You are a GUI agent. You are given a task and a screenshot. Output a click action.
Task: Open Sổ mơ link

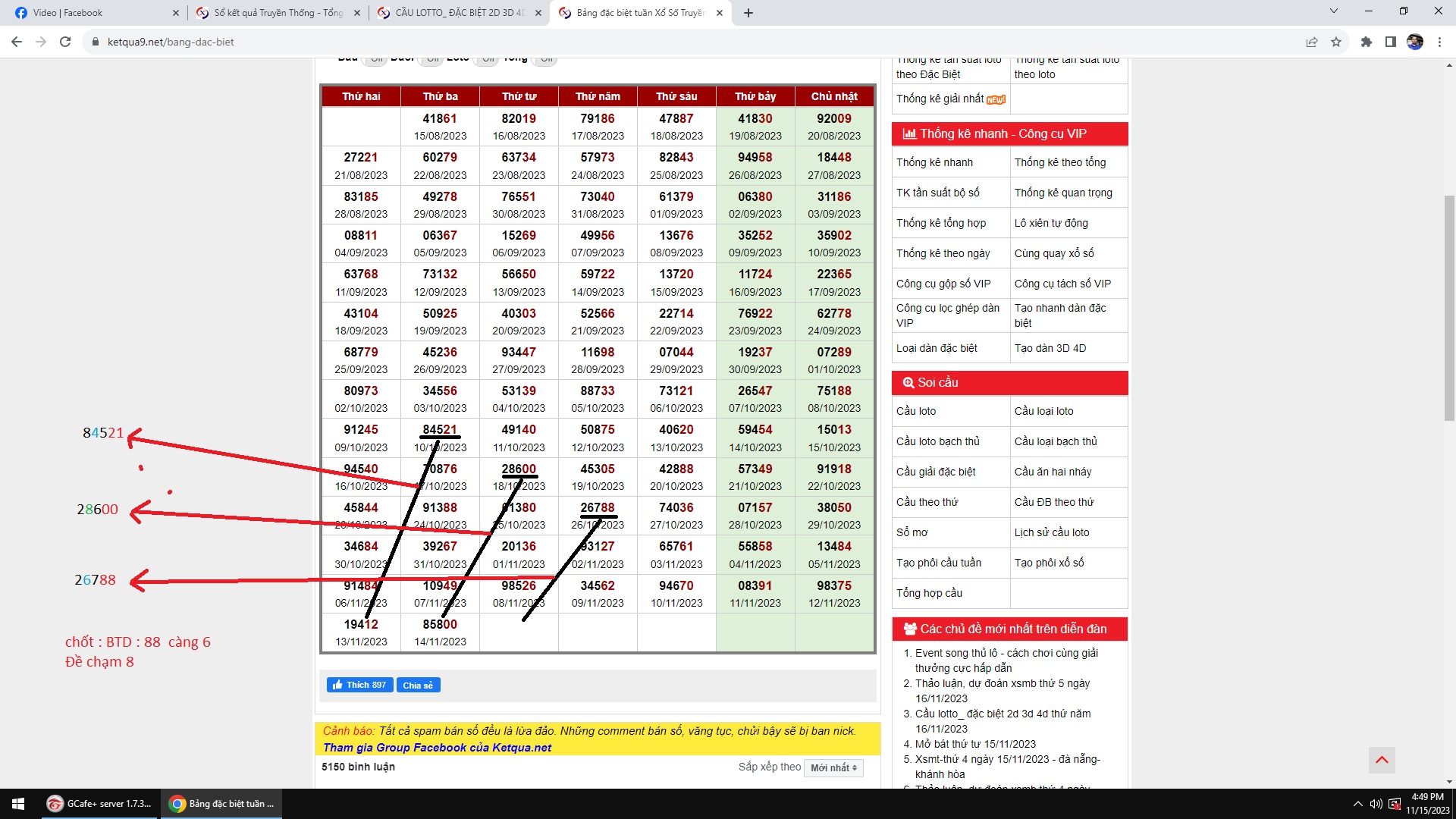coord(912,532)
